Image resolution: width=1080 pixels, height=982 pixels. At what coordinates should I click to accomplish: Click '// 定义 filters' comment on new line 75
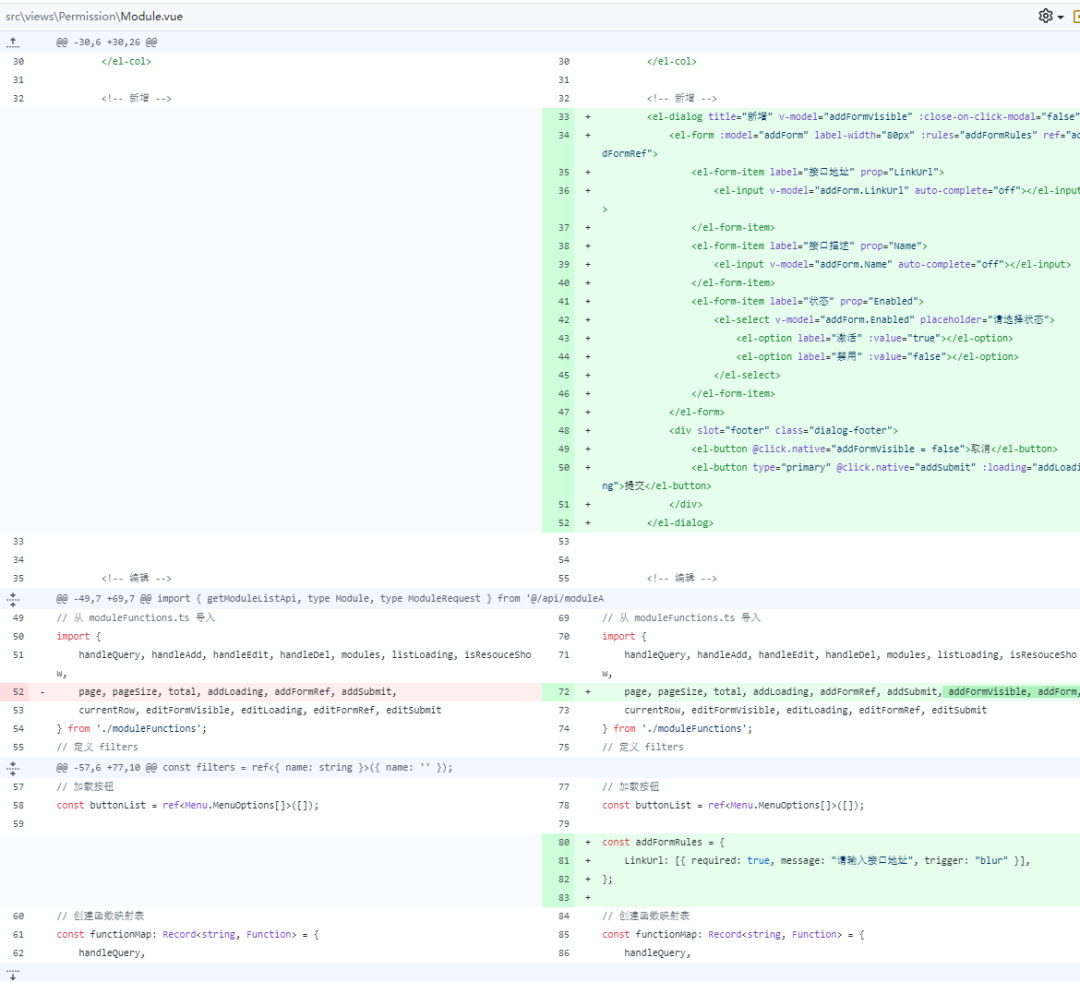[643, 747]
